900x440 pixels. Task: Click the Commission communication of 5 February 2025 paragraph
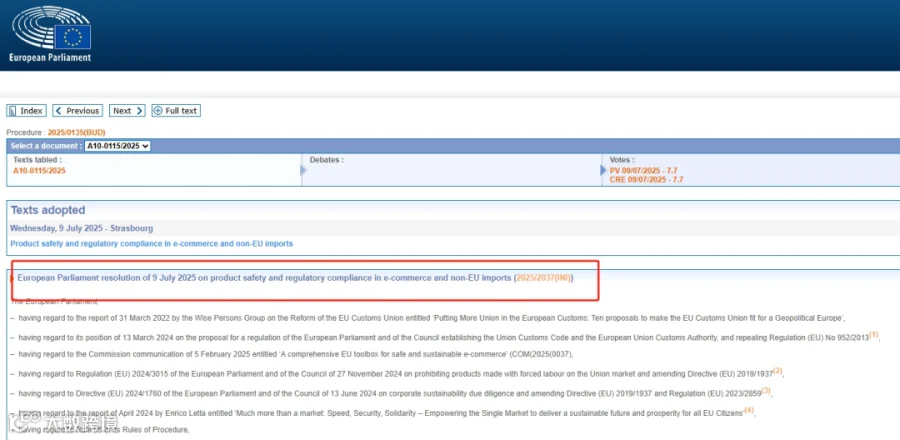point(292,355)
